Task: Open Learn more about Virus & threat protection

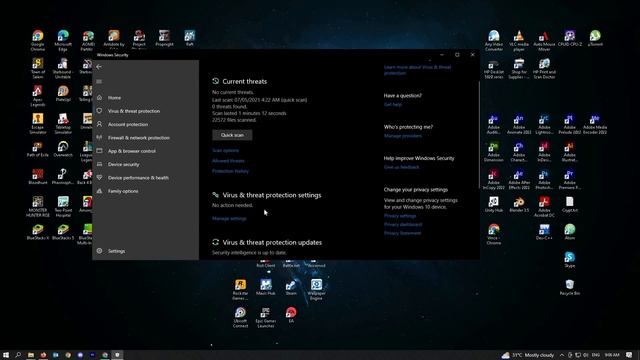Action: pos(417,70)
